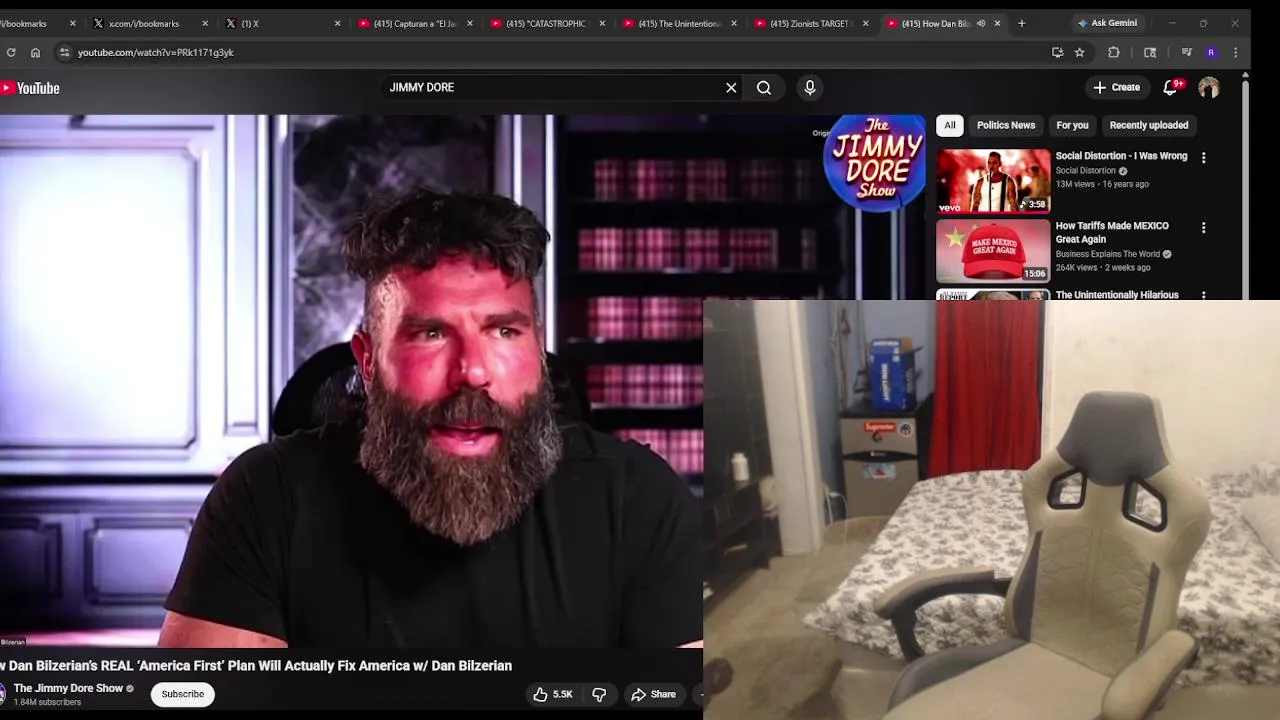Image resolution: width=1280 pixels, height=720 pixels.
Task: Open Chrome three-dot menu
Action: coord(1235,52)
